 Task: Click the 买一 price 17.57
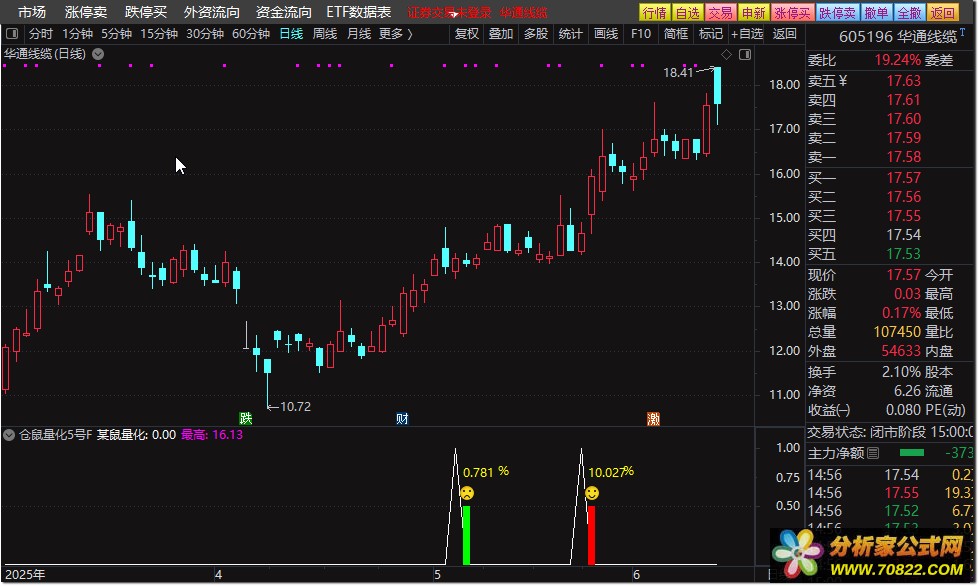coord(904,178)
